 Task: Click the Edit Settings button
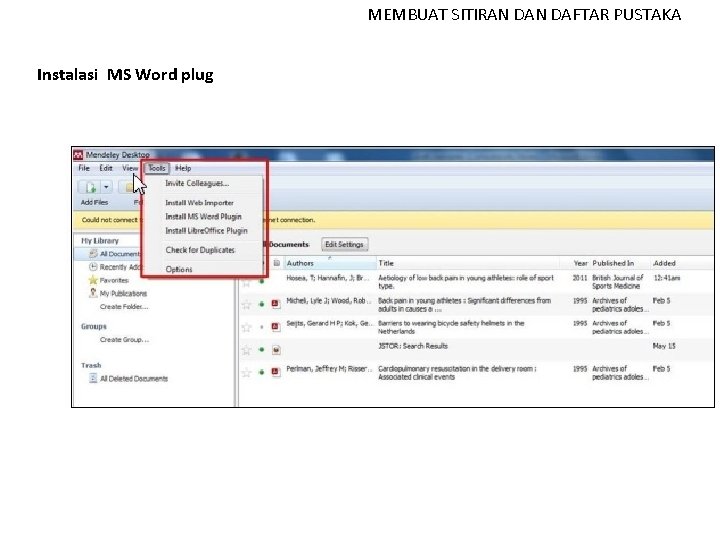tap(344, 244)
